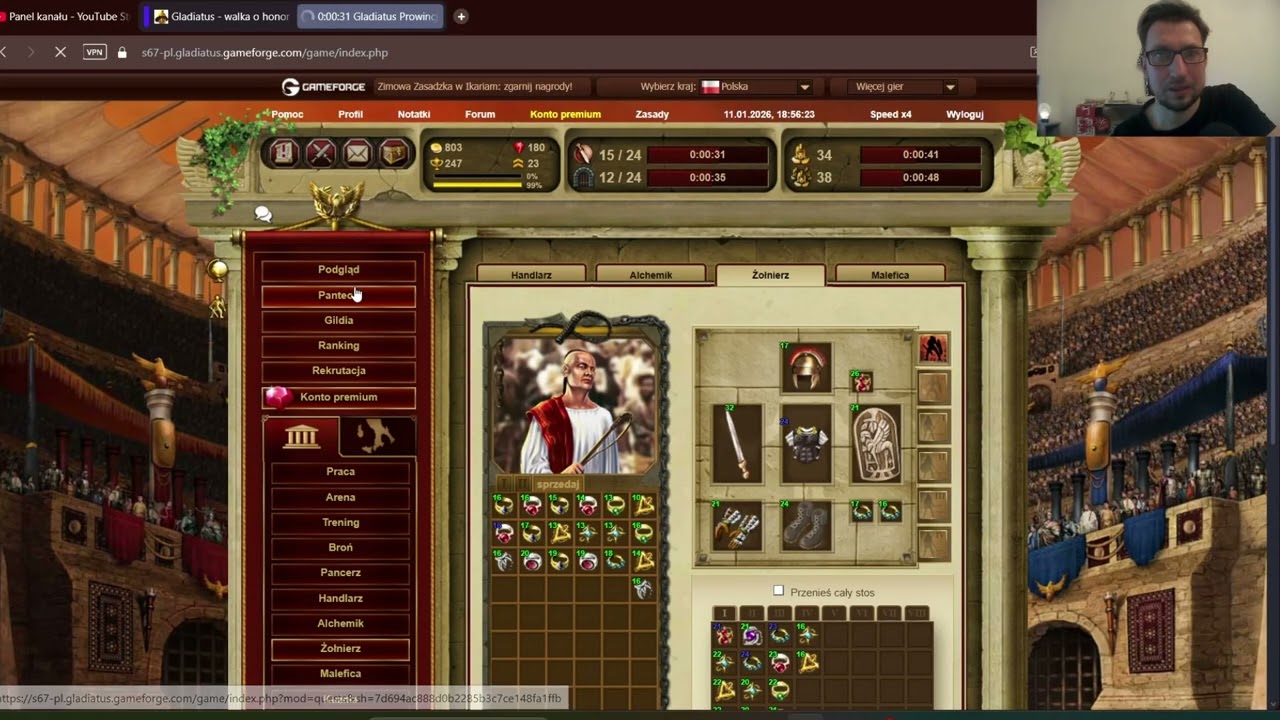Click the equipped chest armor slot
Screen dimensions: 1280x720
click(x=807, y=442)
